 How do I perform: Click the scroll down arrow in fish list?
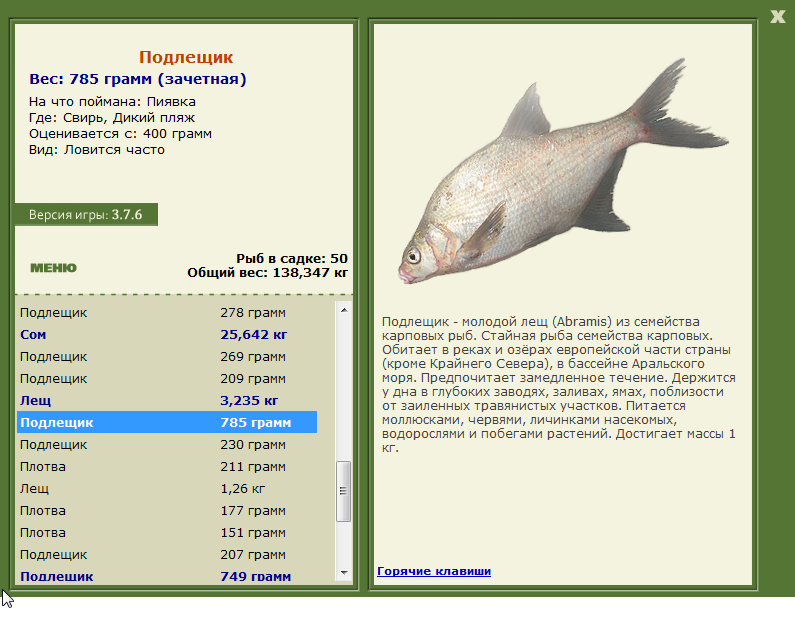tap(344, 572)
